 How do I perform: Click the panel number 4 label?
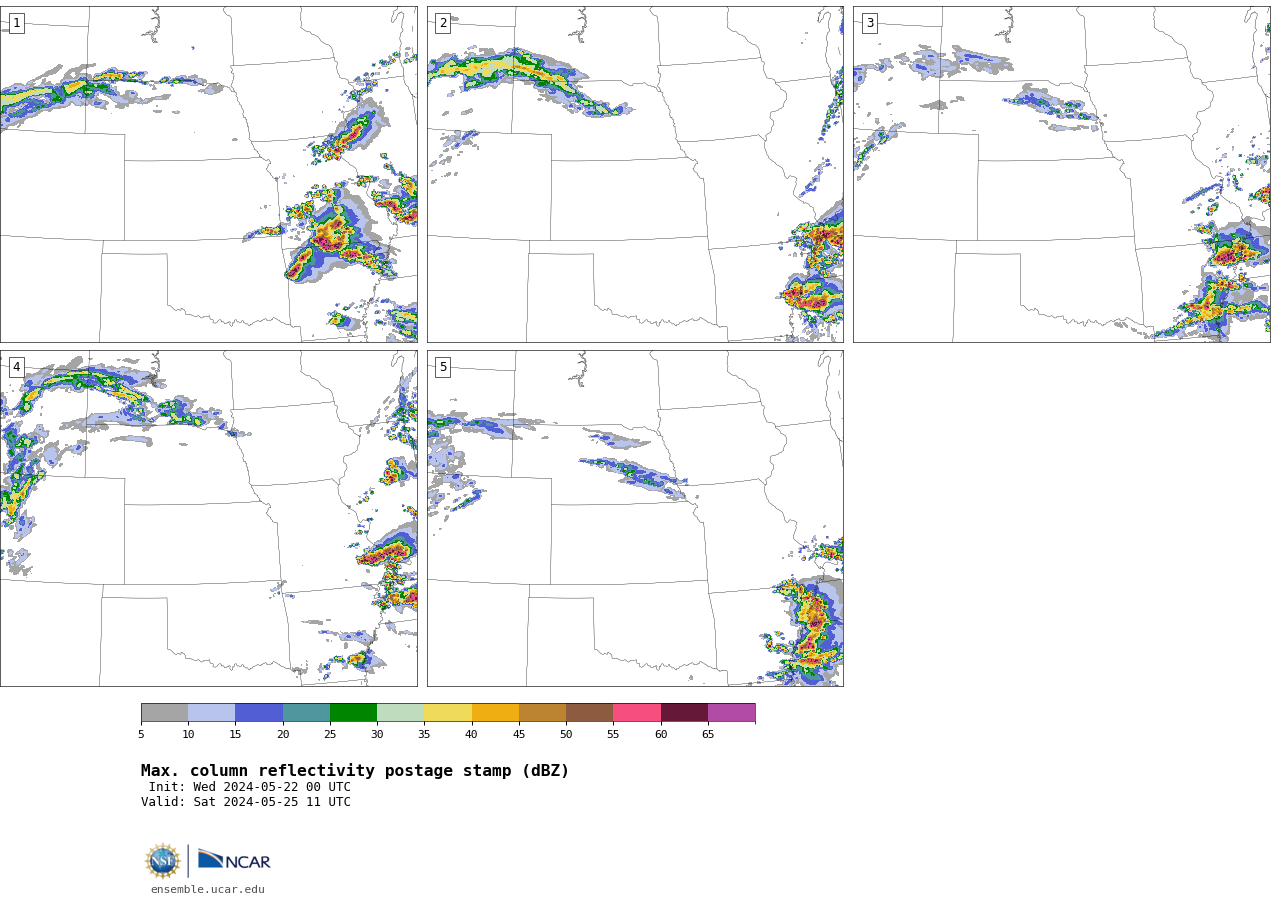16,367
